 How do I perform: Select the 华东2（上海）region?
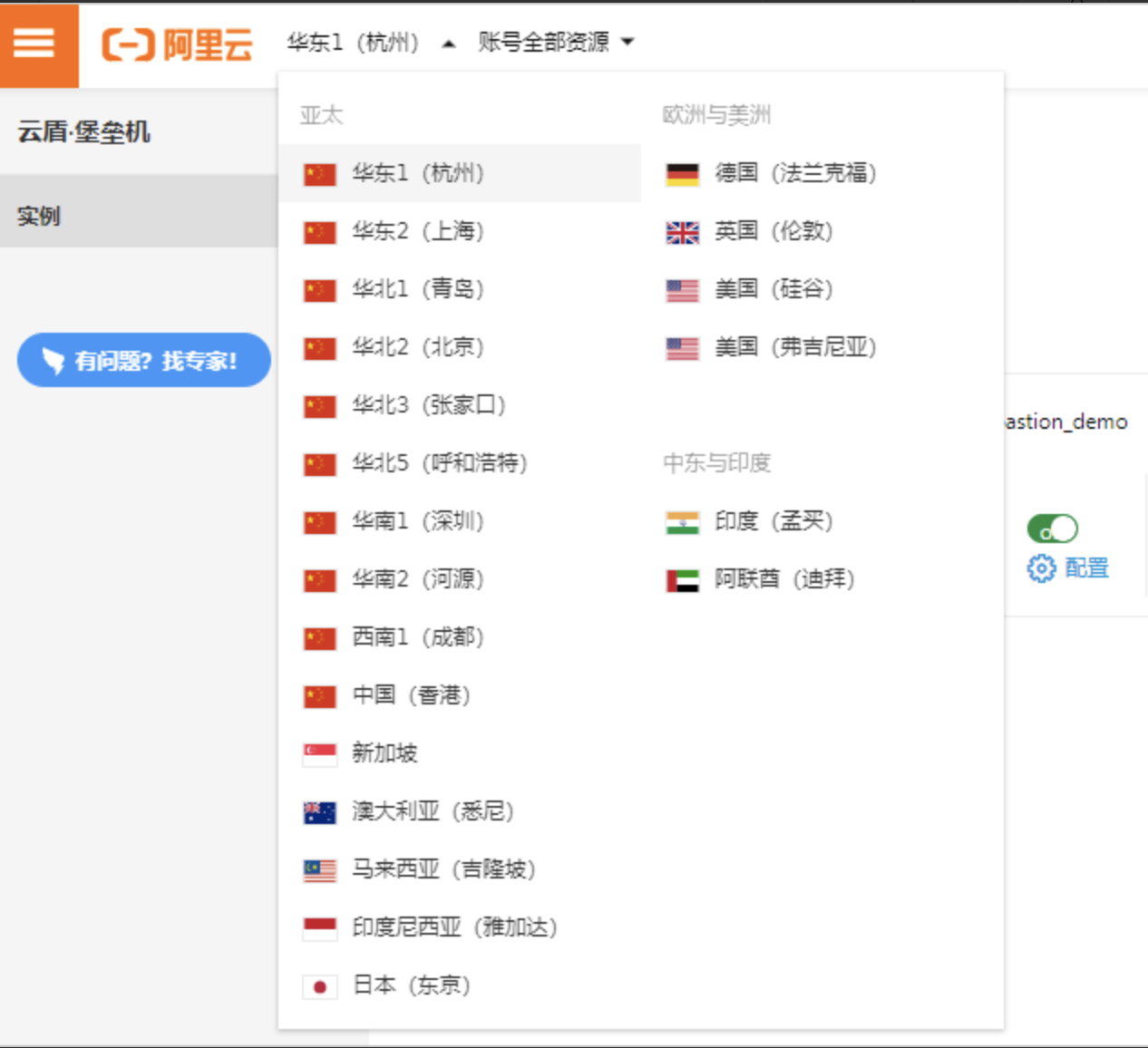(x=417, y=231)
